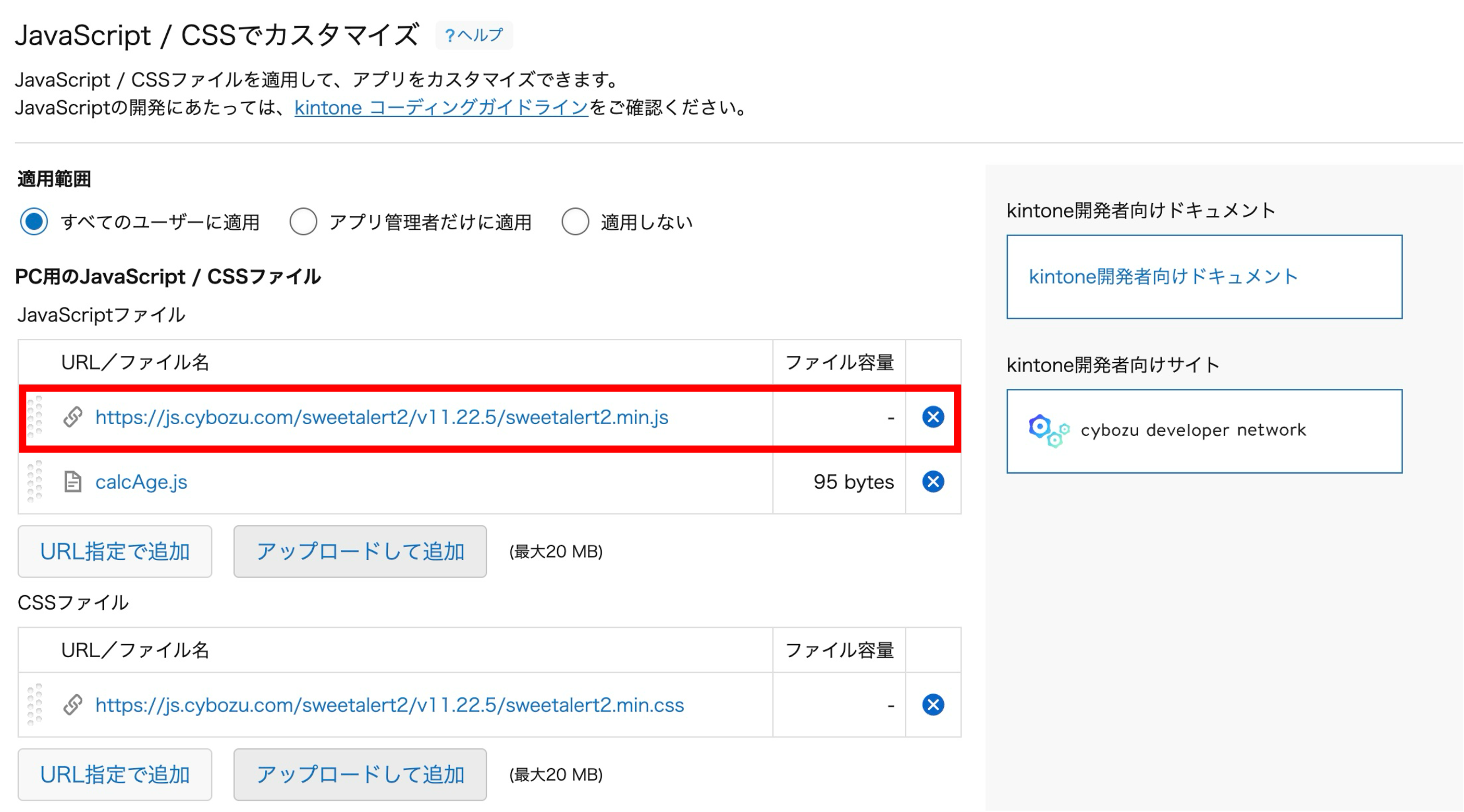
Task: Grab drag handle of calcAge.js row
Action: 35,482
